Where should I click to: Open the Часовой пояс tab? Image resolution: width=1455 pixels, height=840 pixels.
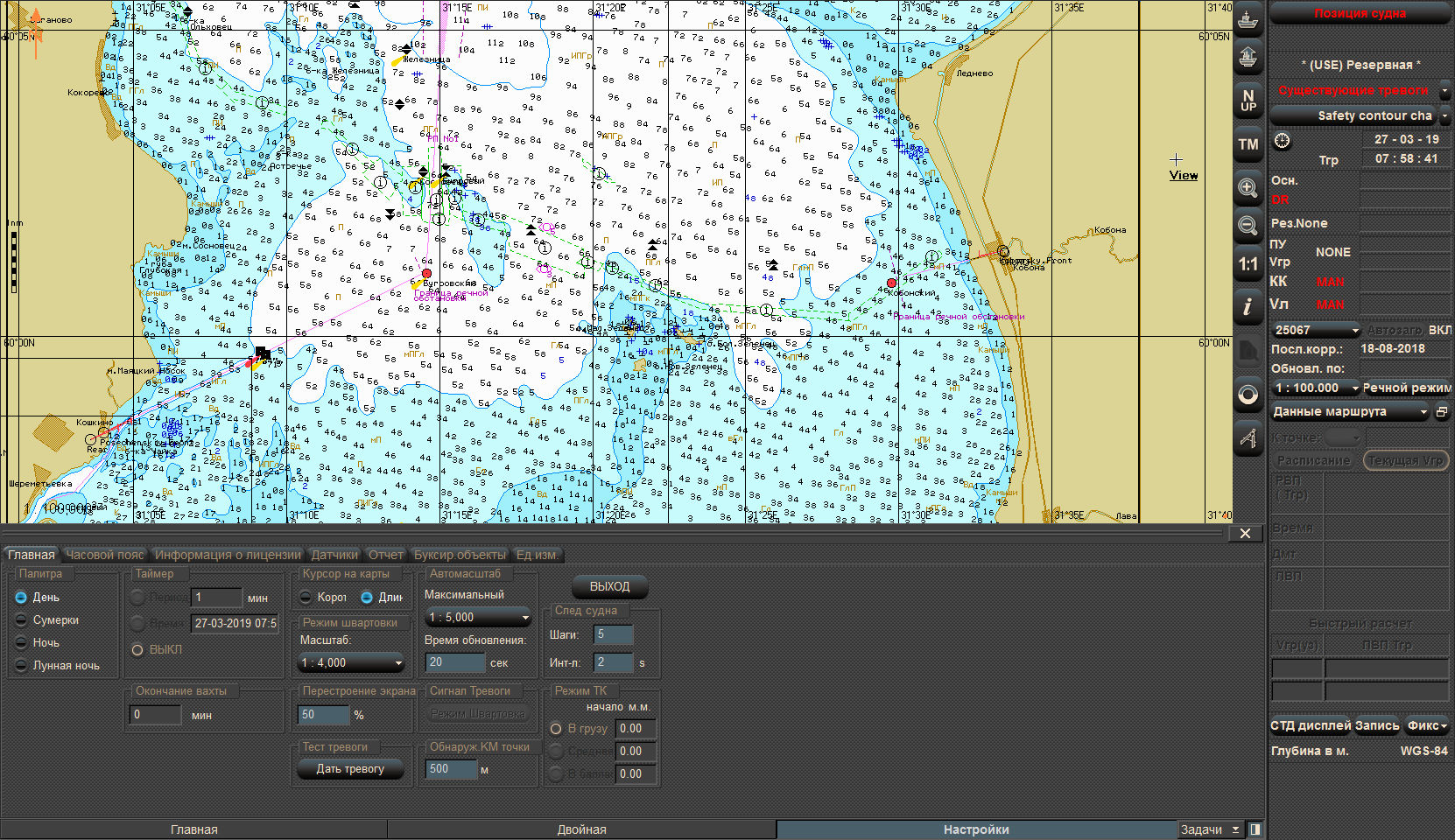click(105, 555)
